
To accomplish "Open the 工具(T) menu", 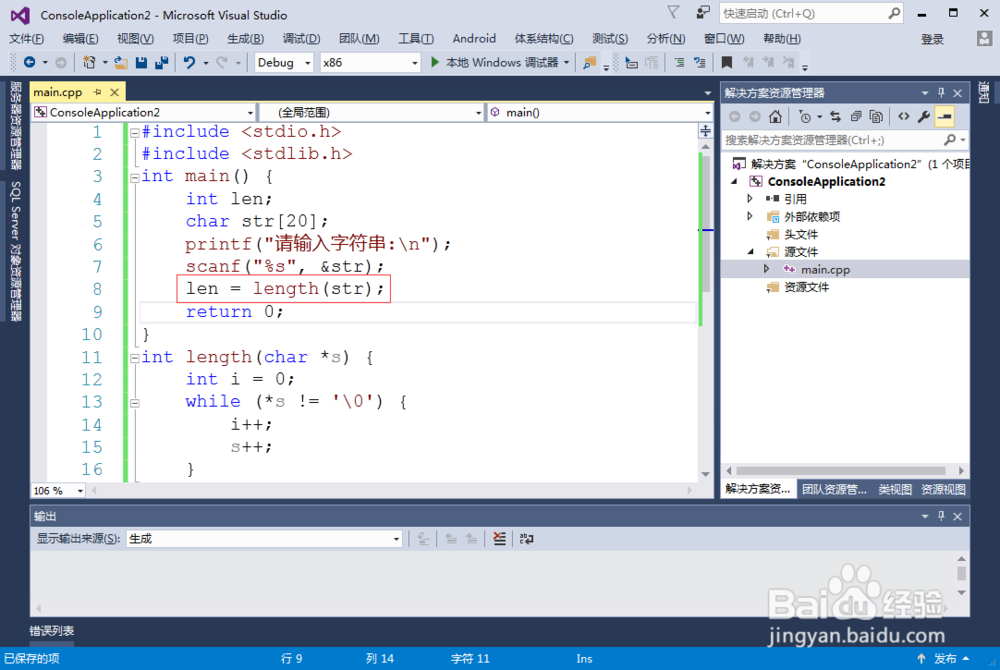I will point(416,39).
